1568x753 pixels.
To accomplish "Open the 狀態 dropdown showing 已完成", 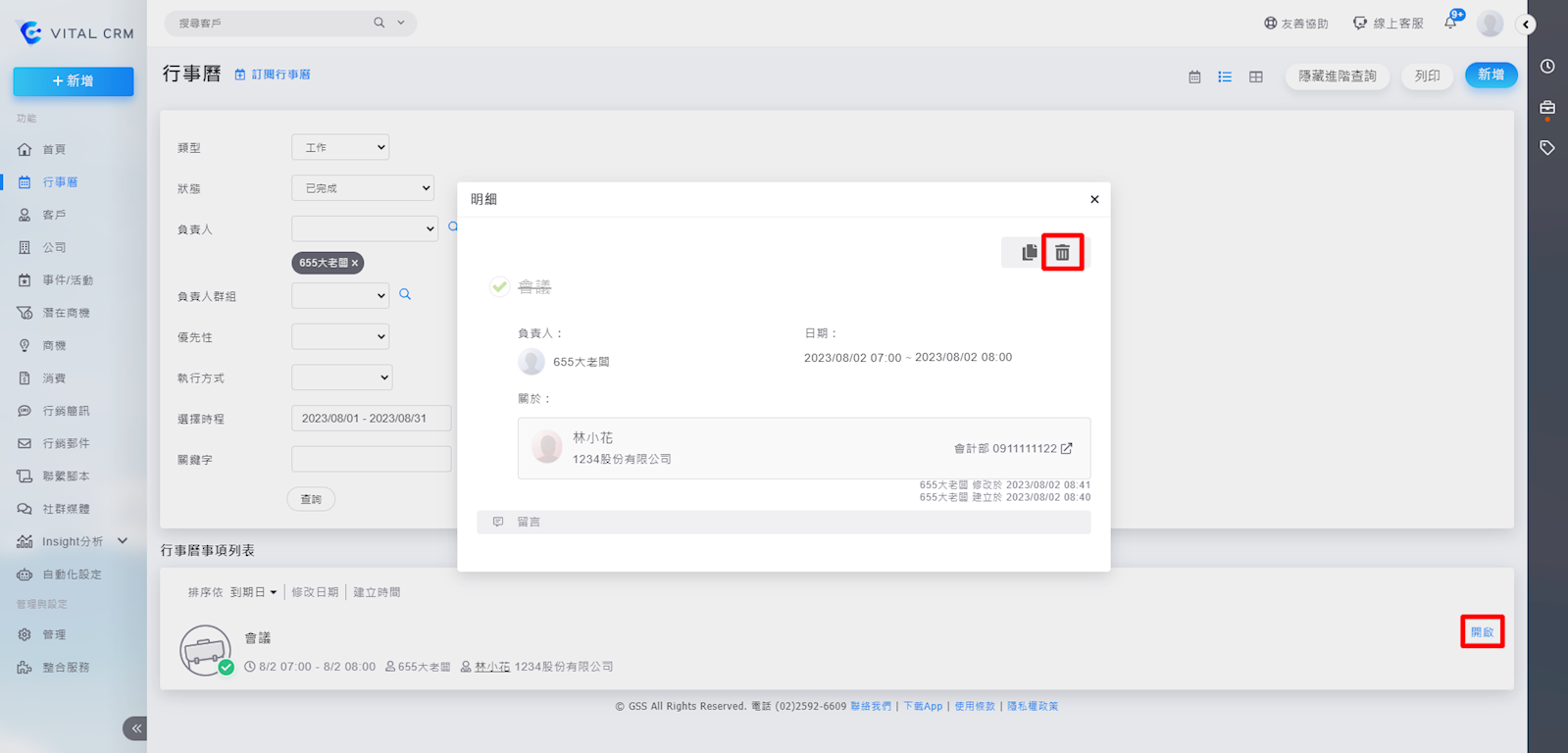I will (362, 188).
